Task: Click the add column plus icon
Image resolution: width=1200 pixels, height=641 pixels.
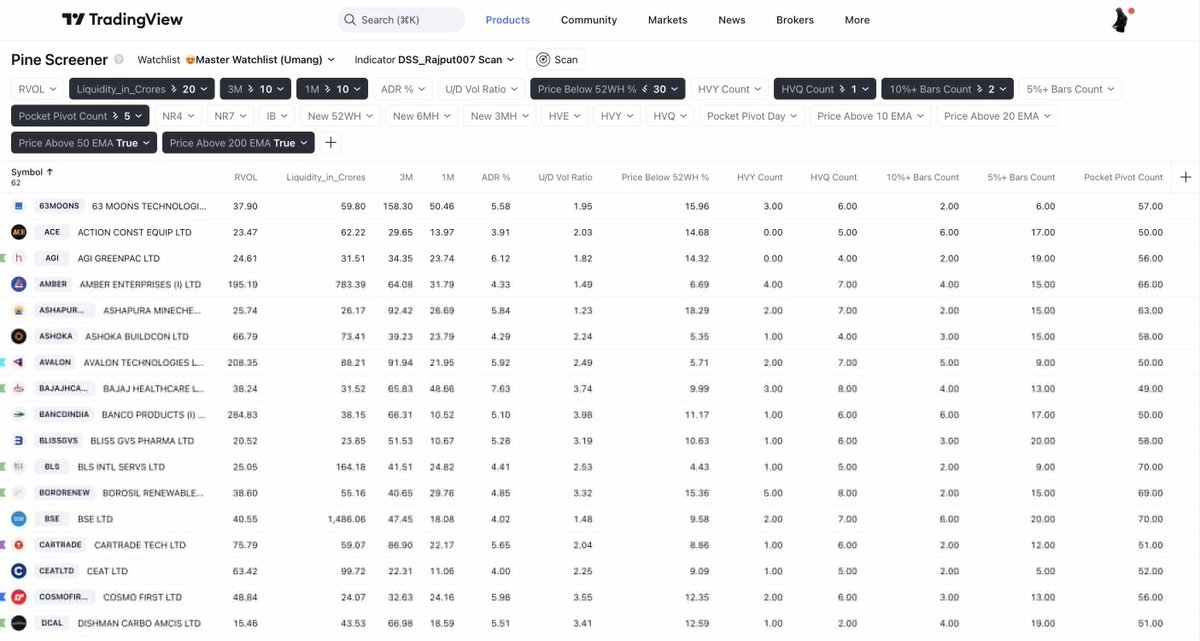Action: pyautogui.click(x=1186, y=177)
